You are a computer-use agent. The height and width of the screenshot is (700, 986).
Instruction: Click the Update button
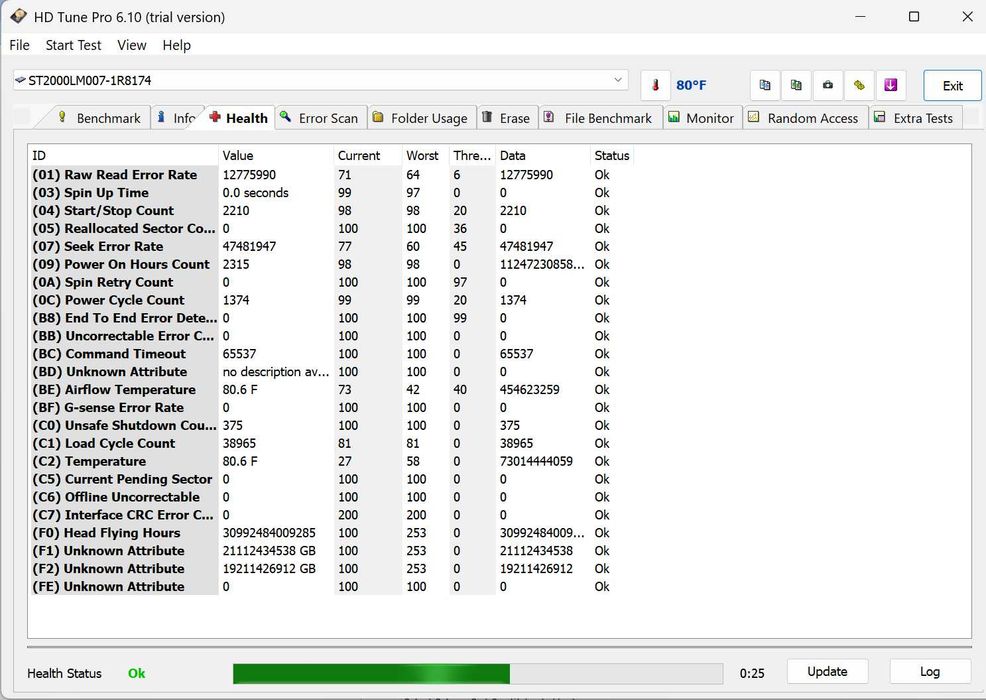click(827, 672)
